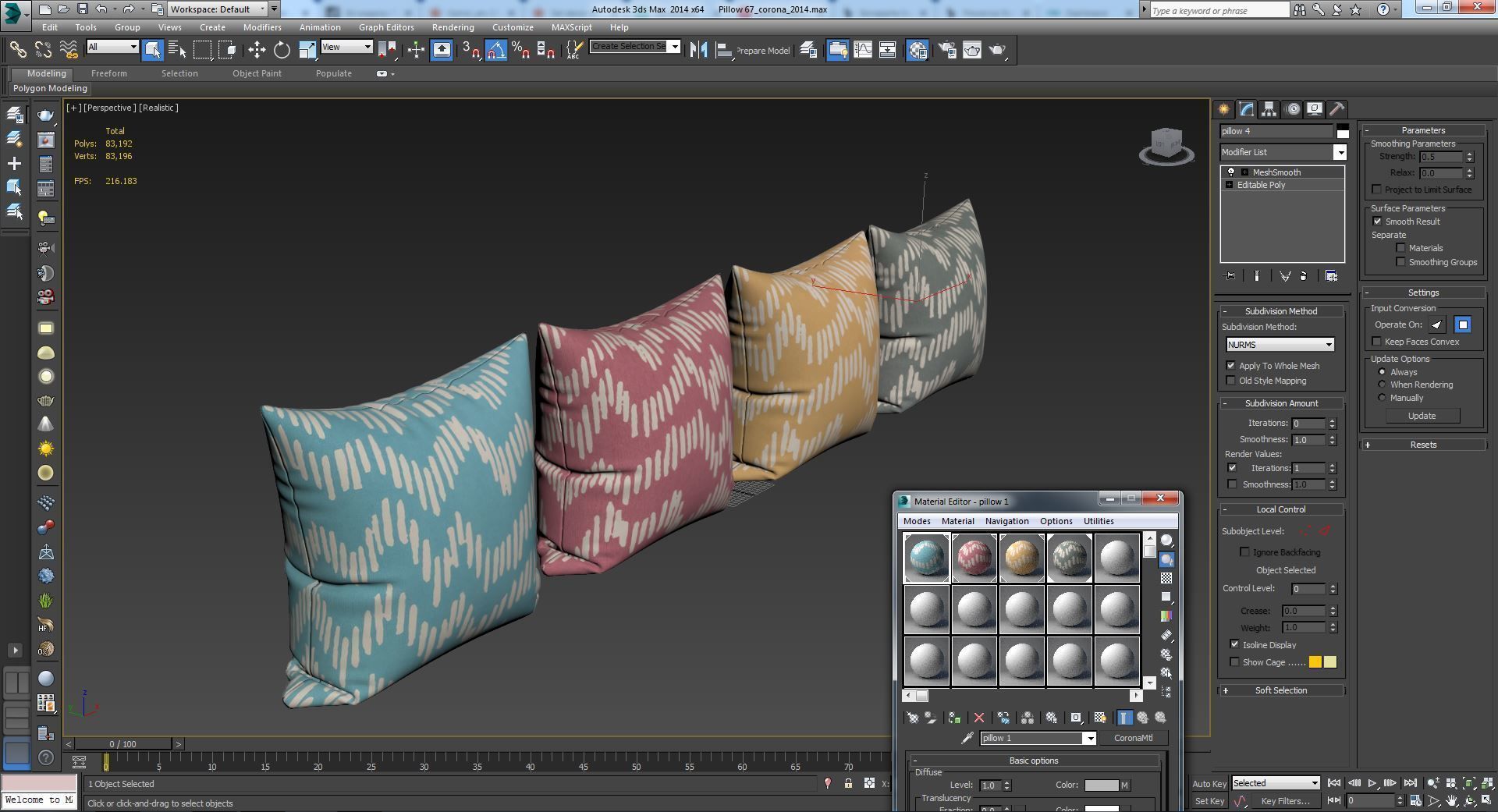Screen dimensions: 1498x812
Task: Toggle Project to Limit Surface checkbox
Action: pos(1376,190)
